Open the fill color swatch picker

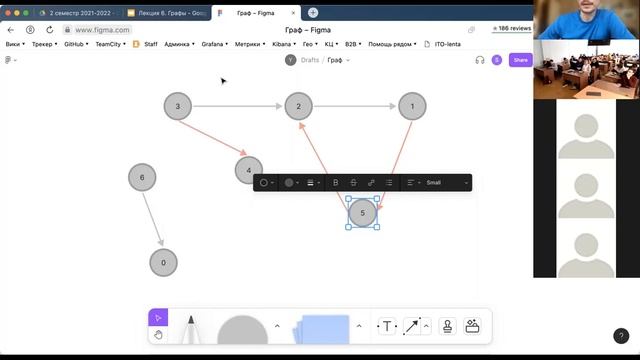[x=291, y=182]
